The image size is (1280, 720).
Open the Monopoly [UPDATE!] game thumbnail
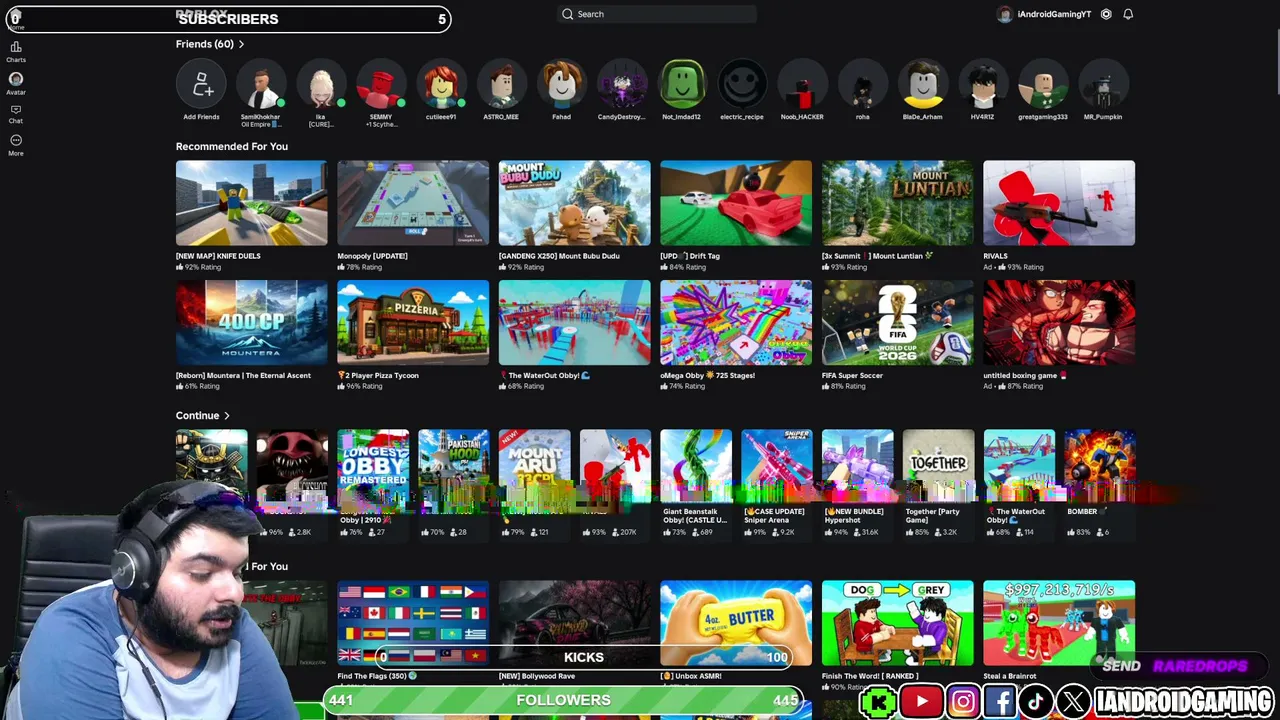(413, 203)
